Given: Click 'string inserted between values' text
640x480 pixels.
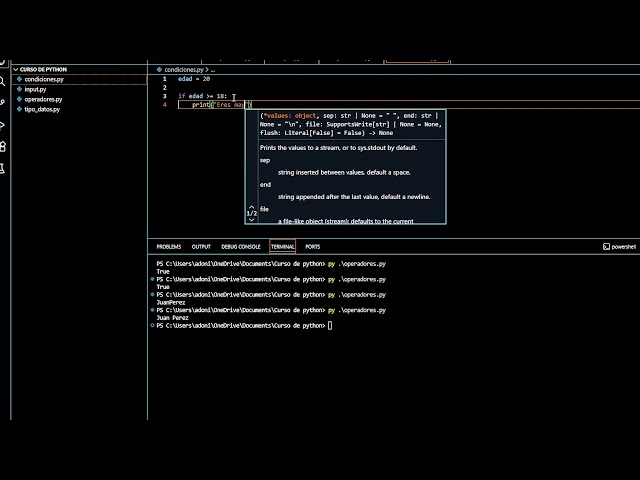Looking at the screenshot, I should click(344, 172).
